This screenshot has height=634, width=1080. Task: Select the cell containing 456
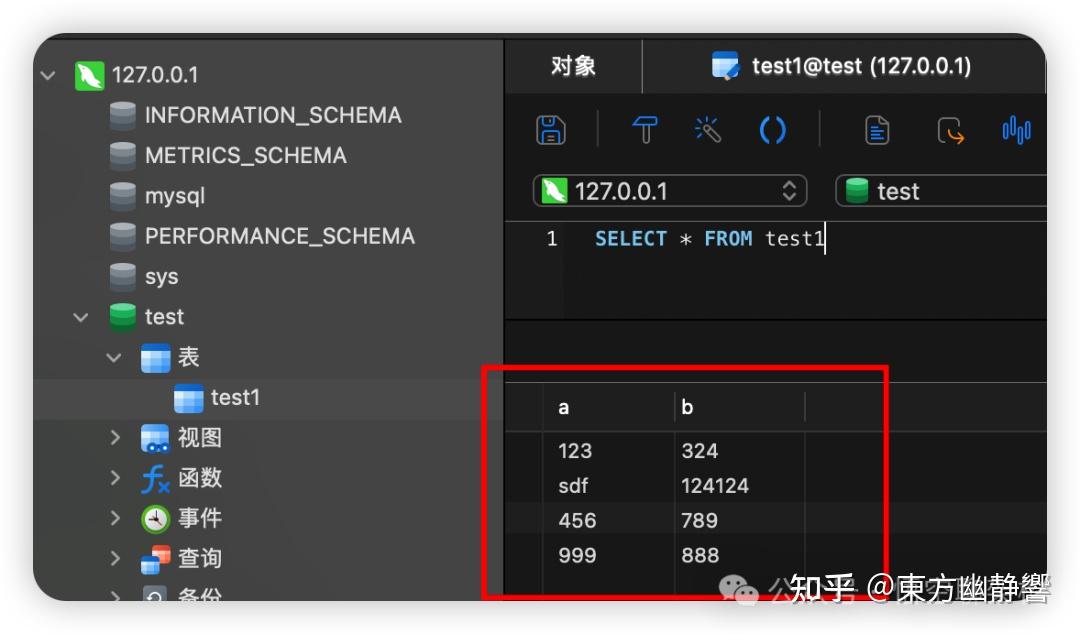608,520
